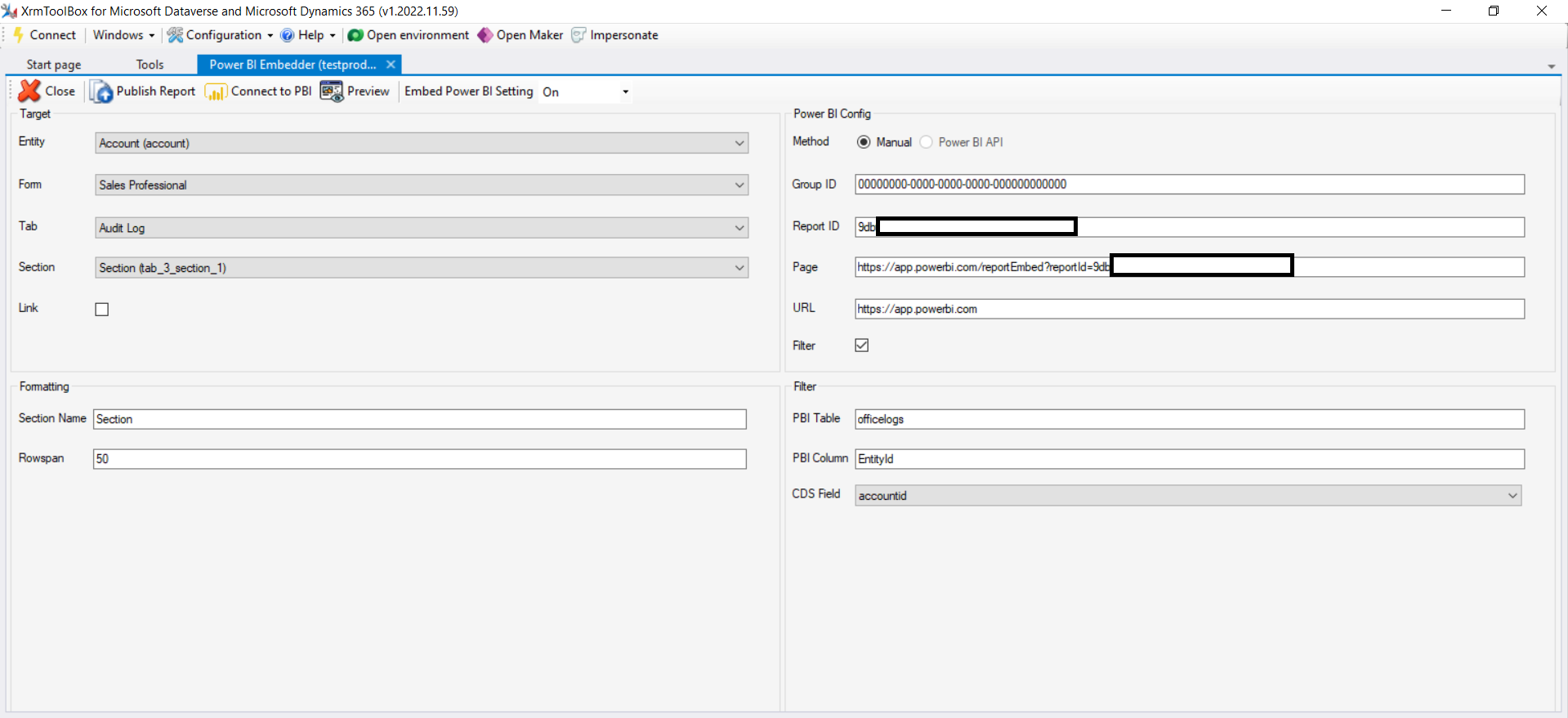Image resolution: width=1568 pixels, height=718 pixels.
Task: Toggle the Link checkbox
Action: (x=102, y=310)
